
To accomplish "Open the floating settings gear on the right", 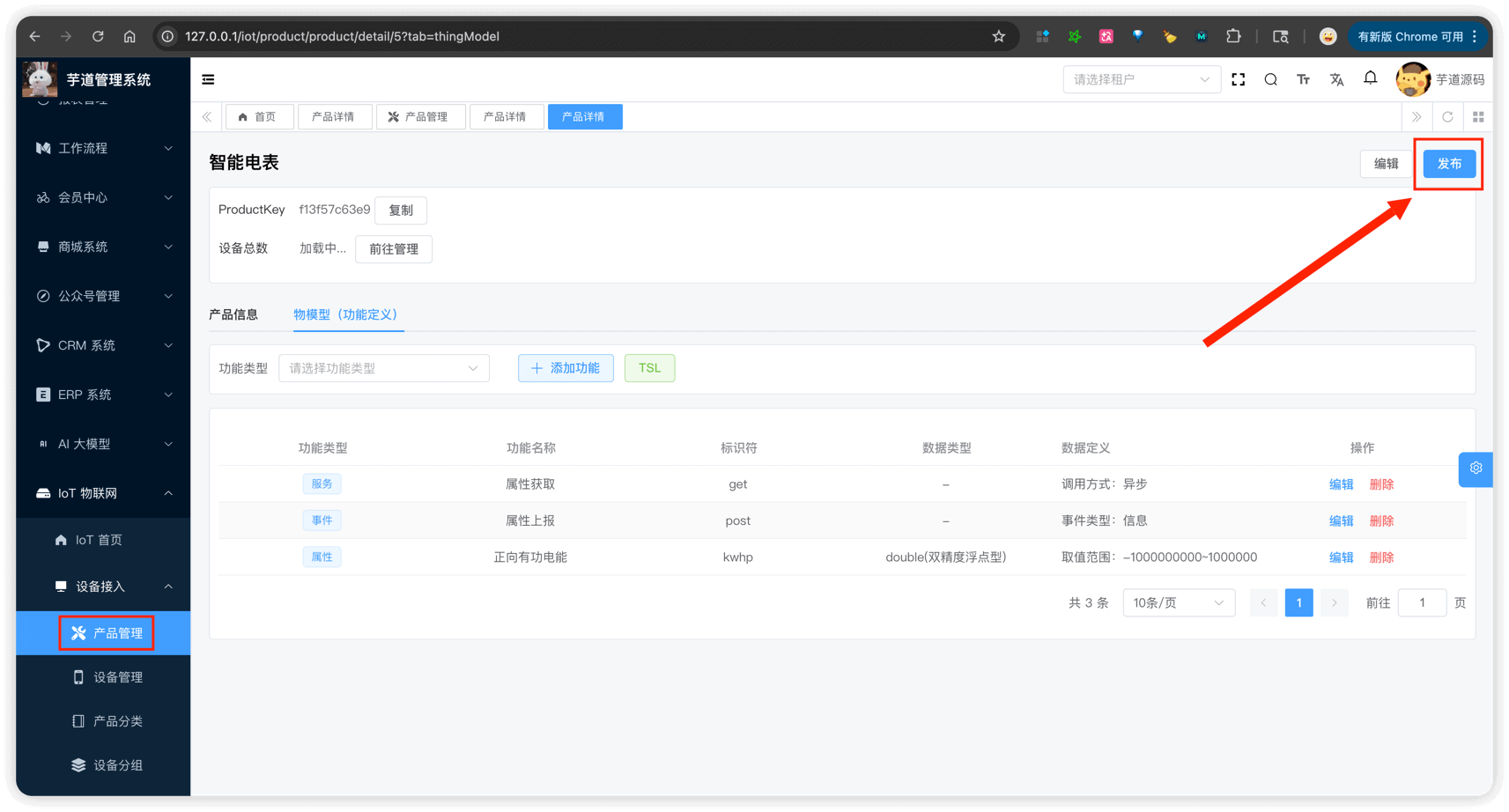I will coord(1476,469).
